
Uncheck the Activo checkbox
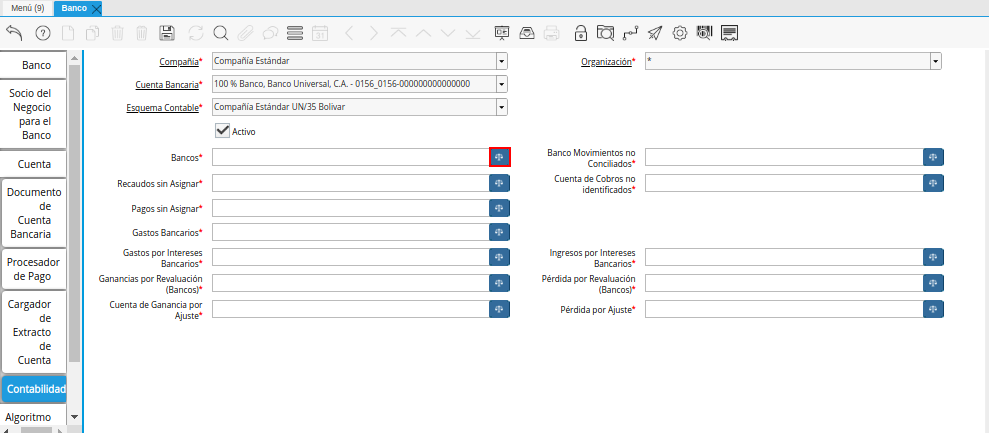tap(223, 131)
